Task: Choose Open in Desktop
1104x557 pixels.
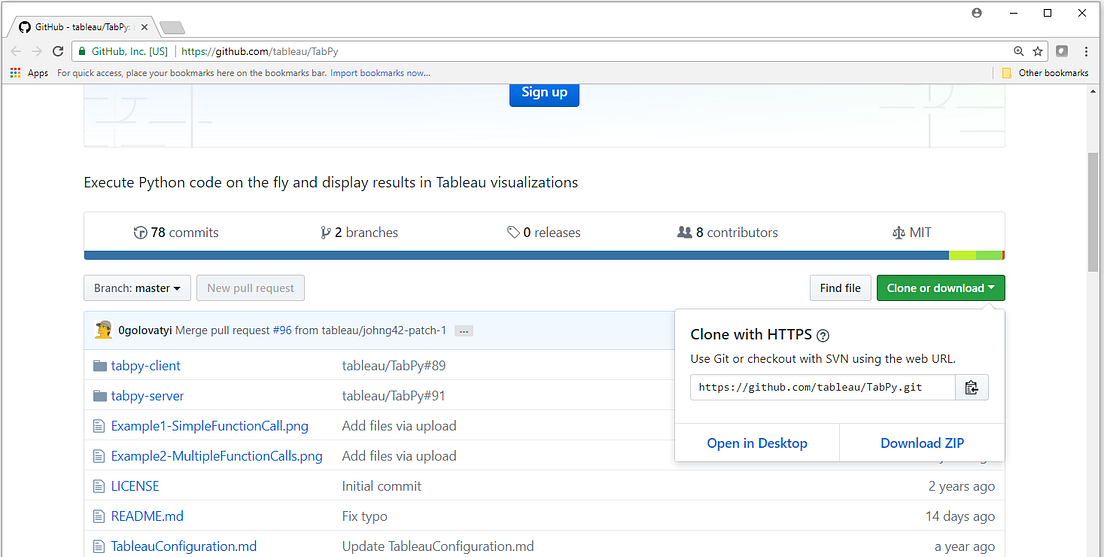Action: tap(757, 443)
